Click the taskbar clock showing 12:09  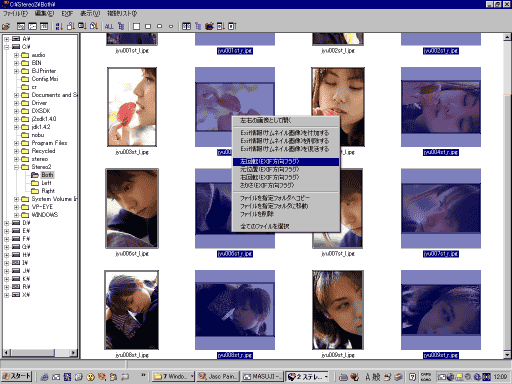[x=500, y=377]
